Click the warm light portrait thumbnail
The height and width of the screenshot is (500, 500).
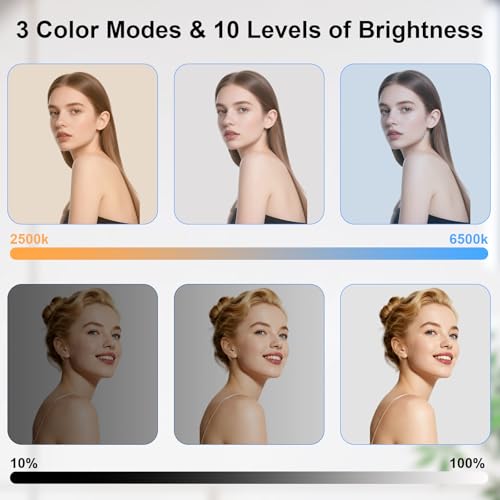[x=82, y=144]
